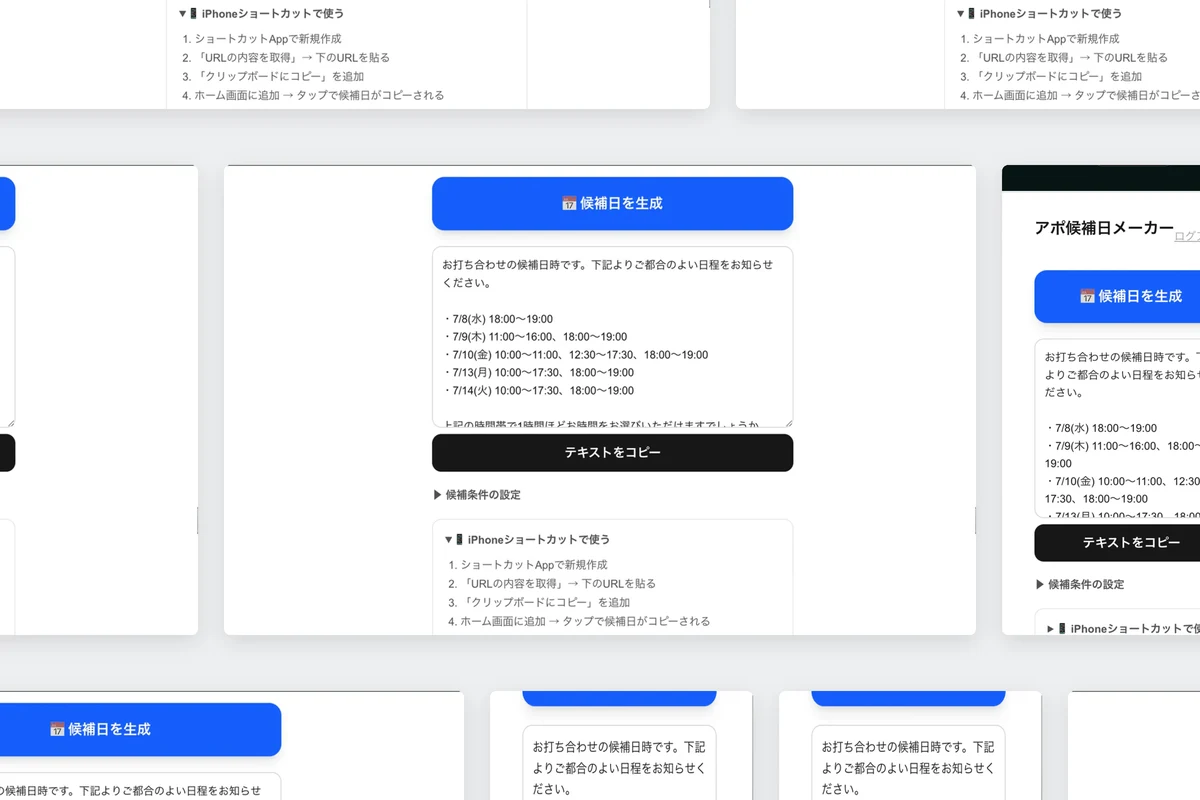Click テキストをコピー button in アポ候補日メーカー card
The height and width of the screenshot is (800, 1200).
coord(1117,542)
